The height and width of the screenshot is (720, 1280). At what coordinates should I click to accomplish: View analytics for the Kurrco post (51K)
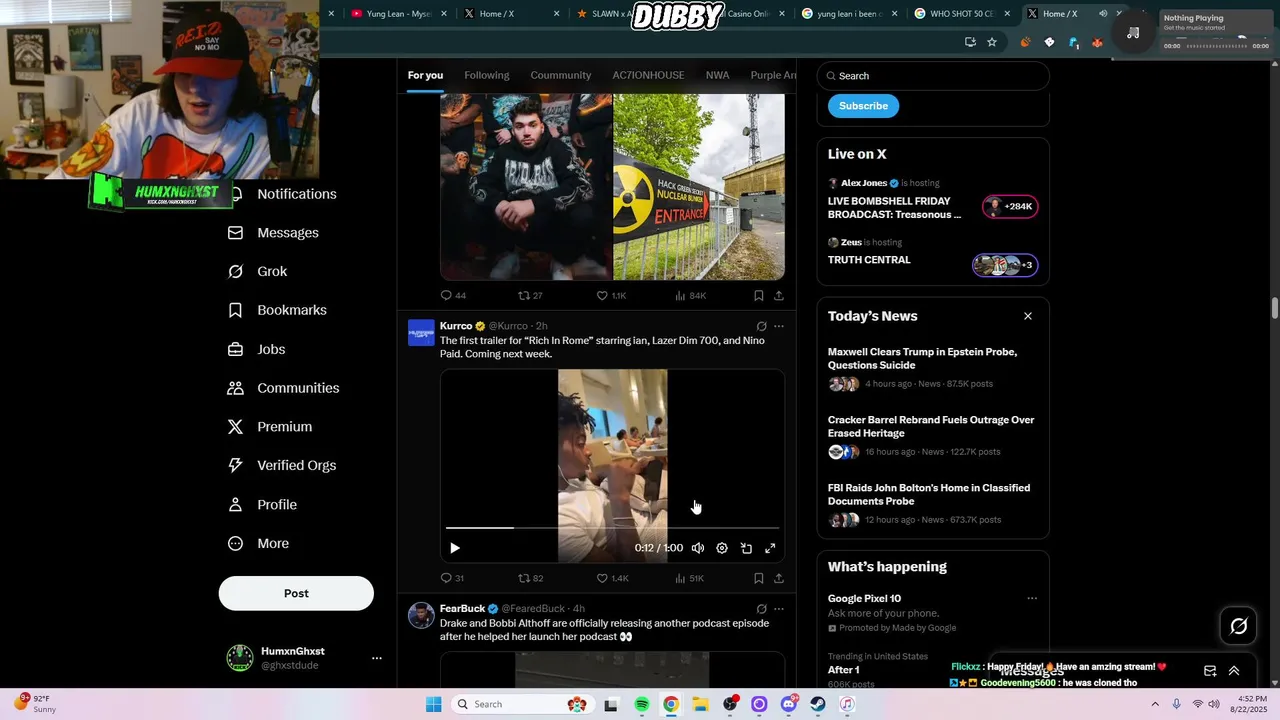(689, 578)
